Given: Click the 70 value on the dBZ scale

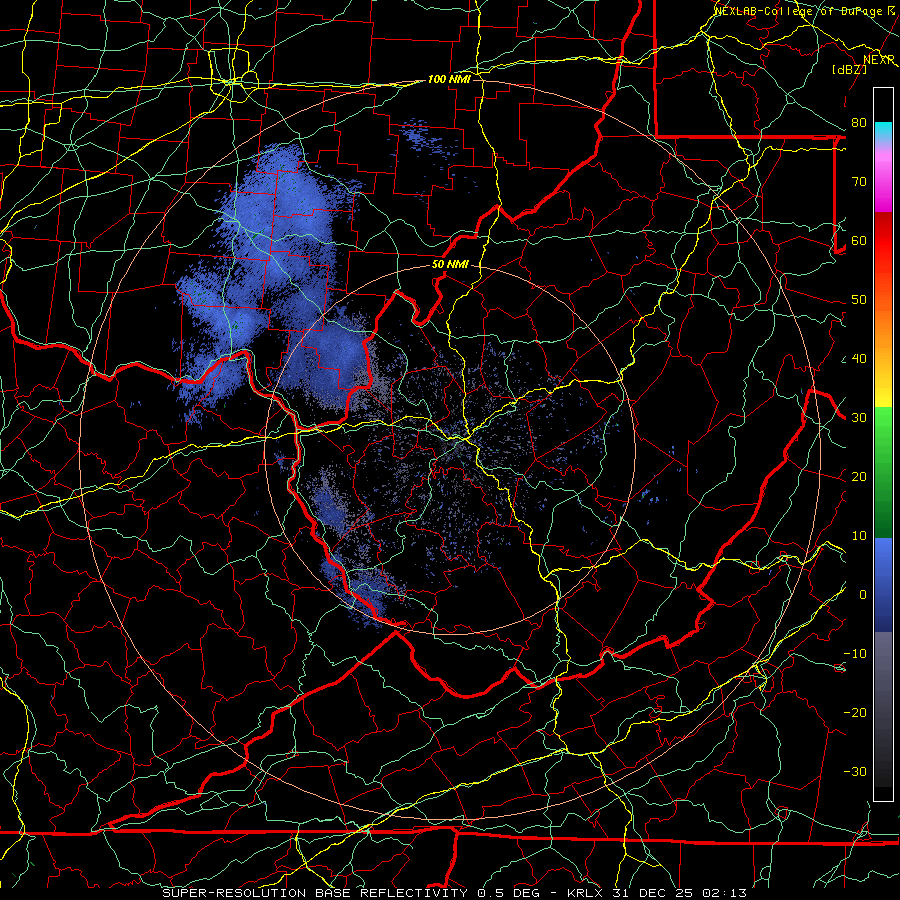Looking at the screenshot, I should 859,182.
